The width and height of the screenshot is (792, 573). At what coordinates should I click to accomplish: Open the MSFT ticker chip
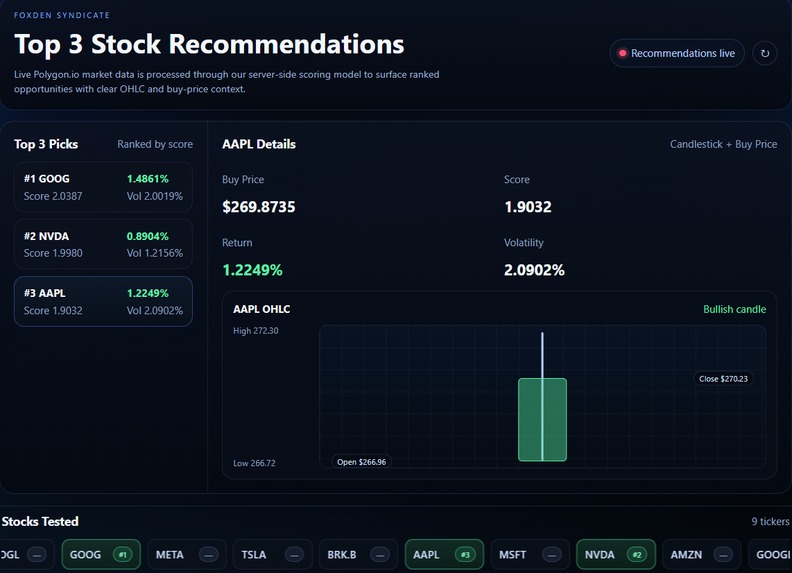click(530, 554)
